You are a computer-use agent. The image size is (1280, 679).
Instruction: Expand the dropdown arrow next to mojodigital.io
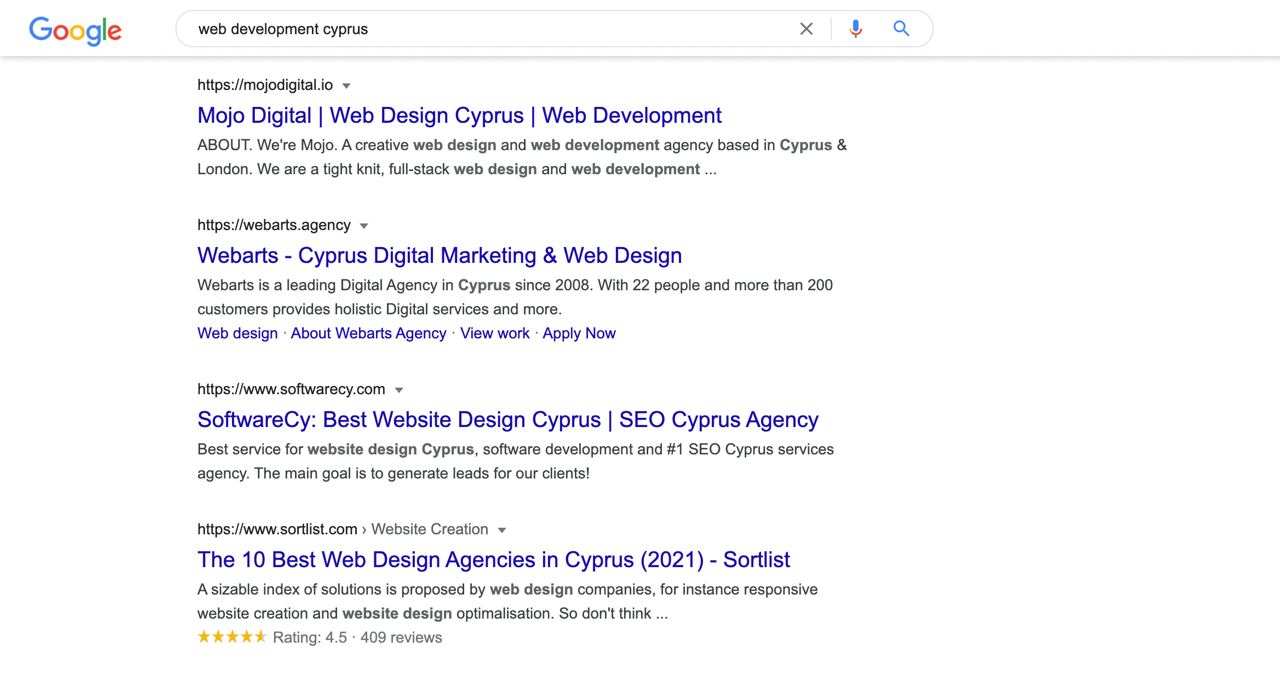click(346, 86)
